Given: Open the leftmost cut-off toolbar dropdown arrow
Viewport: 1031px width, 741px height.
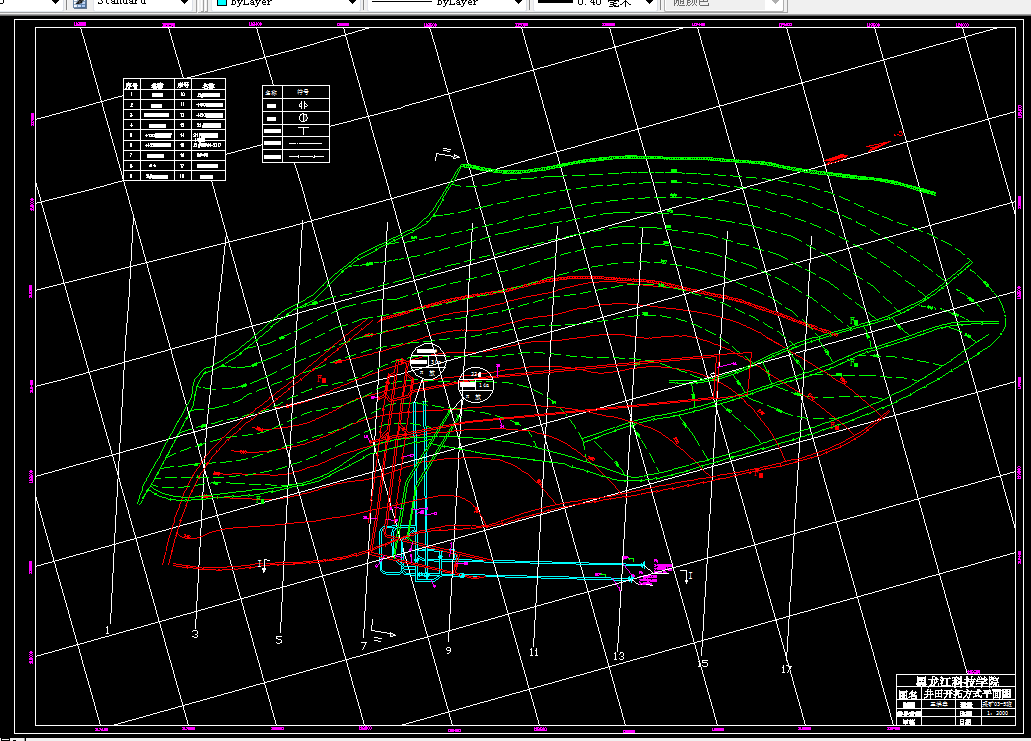Looking at the screenshot, I should tap(55, 3).
